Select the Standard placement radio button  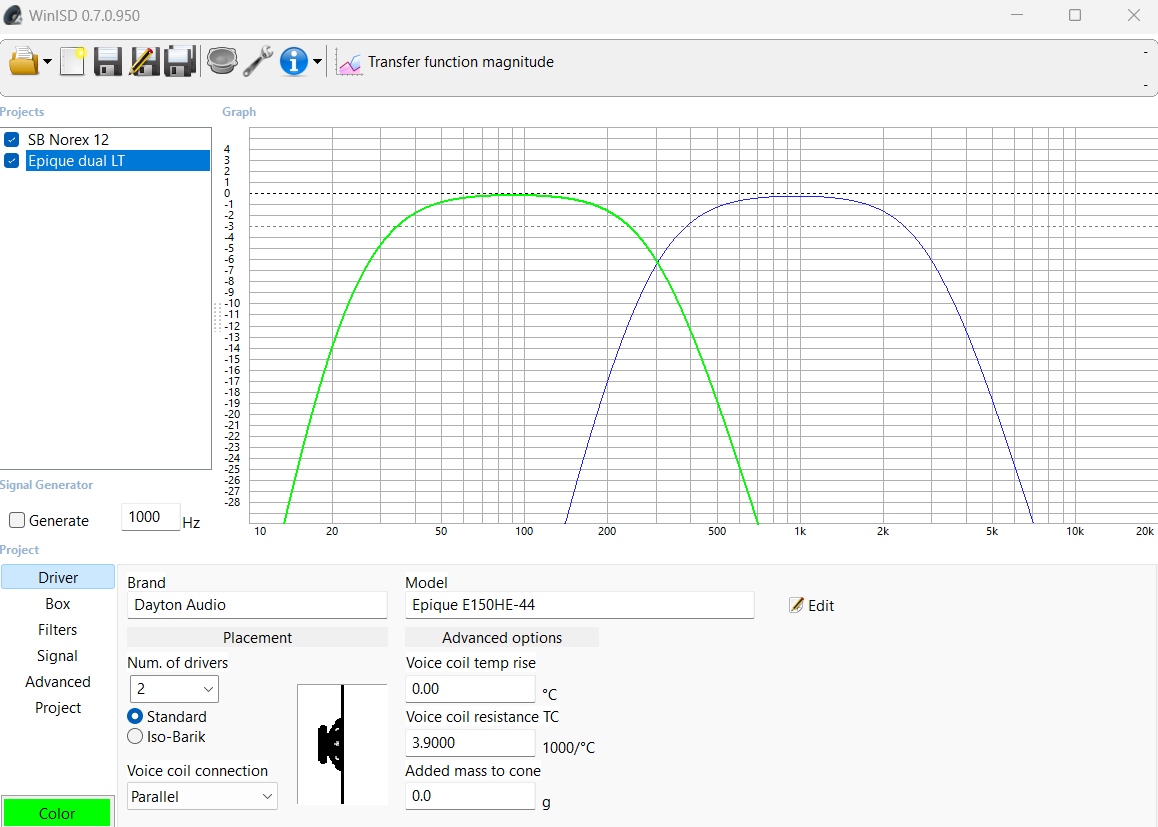tap(135, 716)
